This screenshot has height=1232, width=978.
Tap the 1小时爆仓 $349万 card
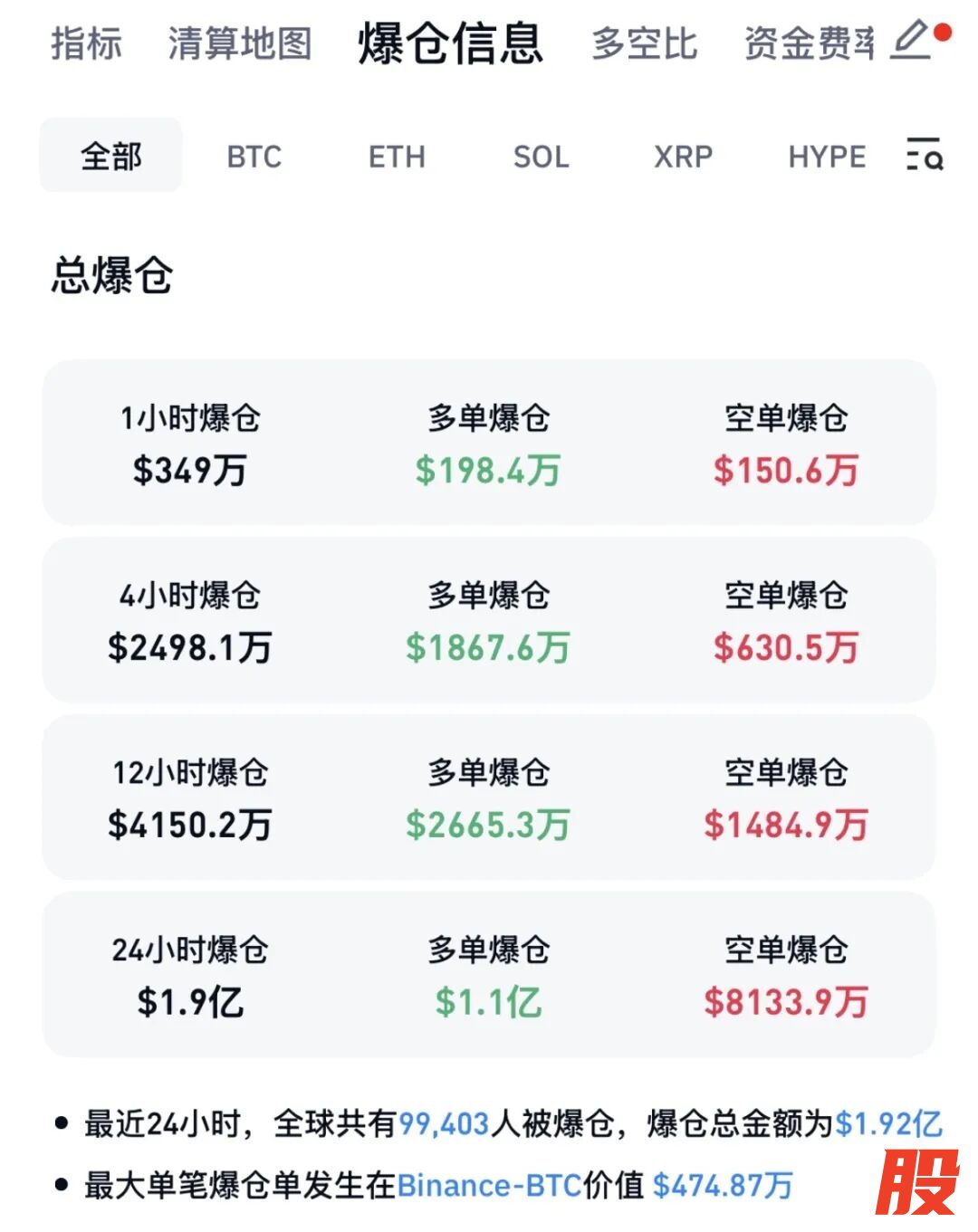[x=190, y=444]
